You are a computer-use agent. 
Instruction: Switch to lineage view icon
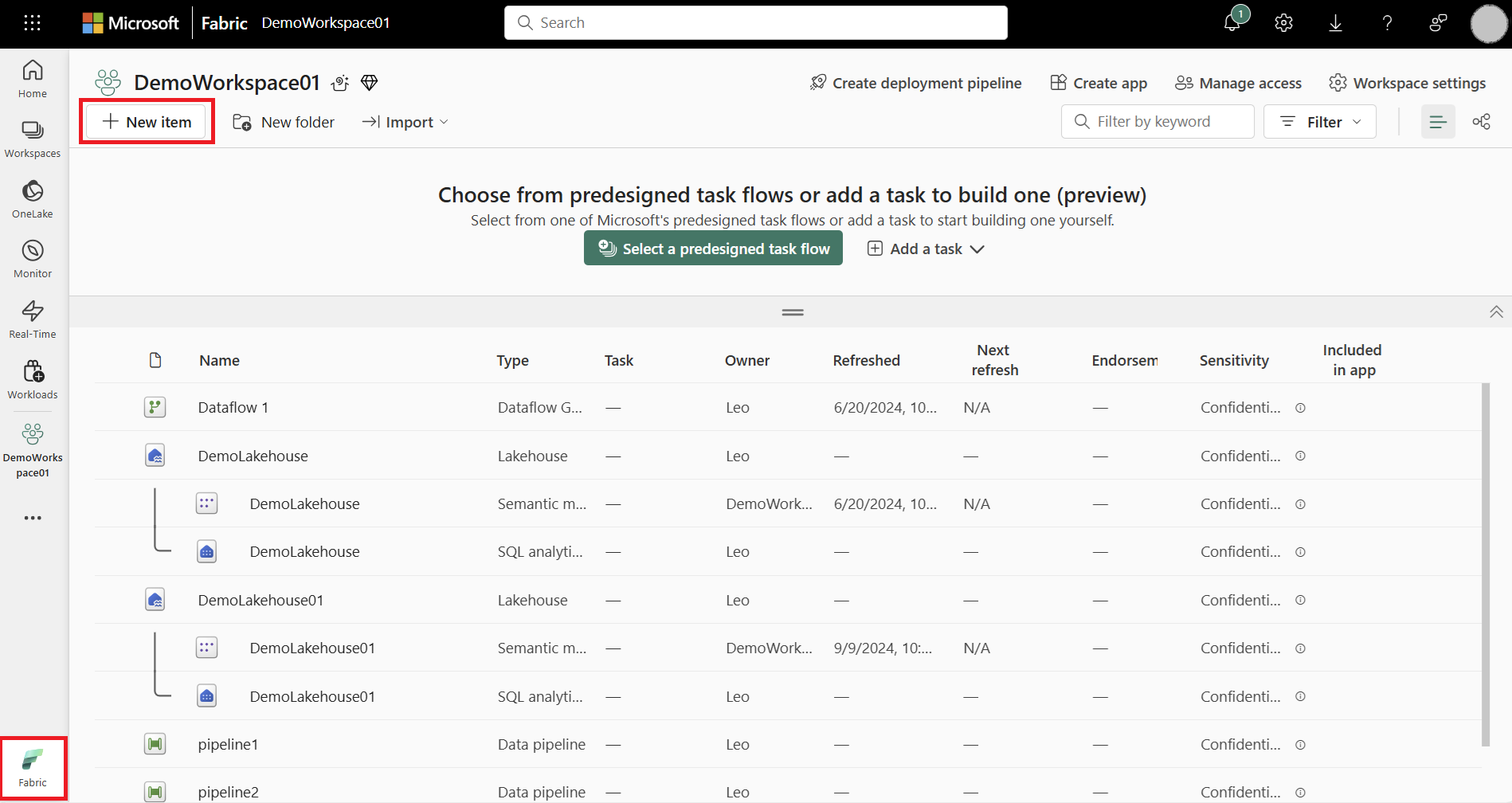pyautogui.click(x=1482, y=122)
